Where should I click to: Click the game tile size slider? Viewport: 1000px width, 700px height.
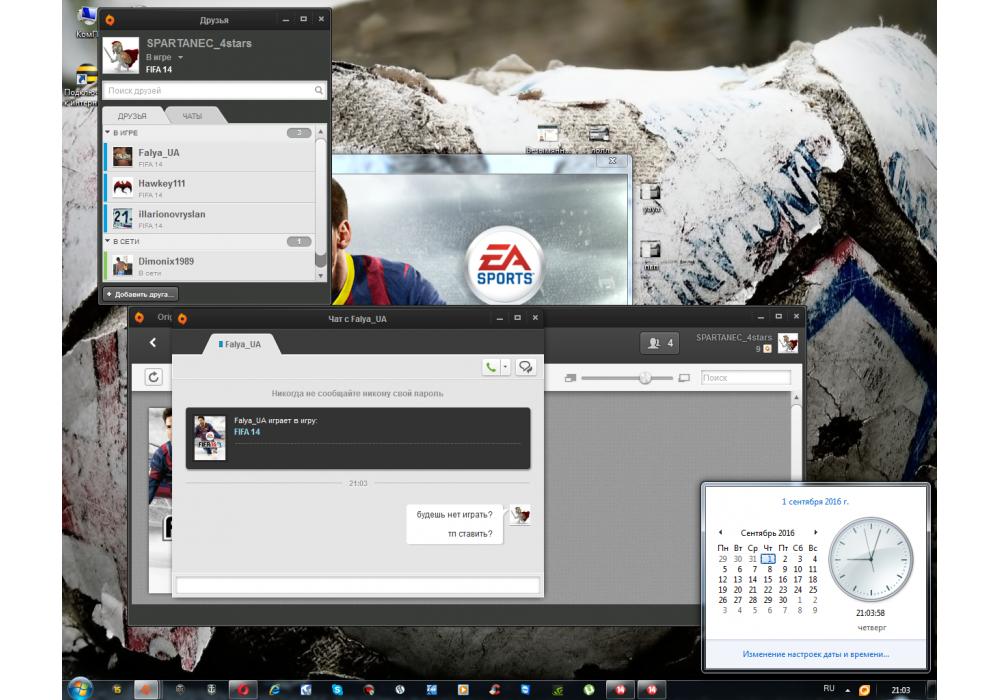click(645, 378)
